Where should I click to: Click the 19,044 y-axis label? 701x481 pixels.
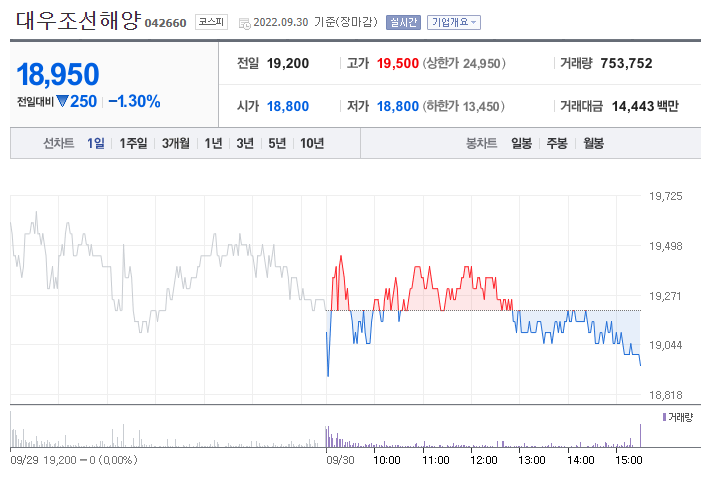pyautogui.click(x=666, y=346)
